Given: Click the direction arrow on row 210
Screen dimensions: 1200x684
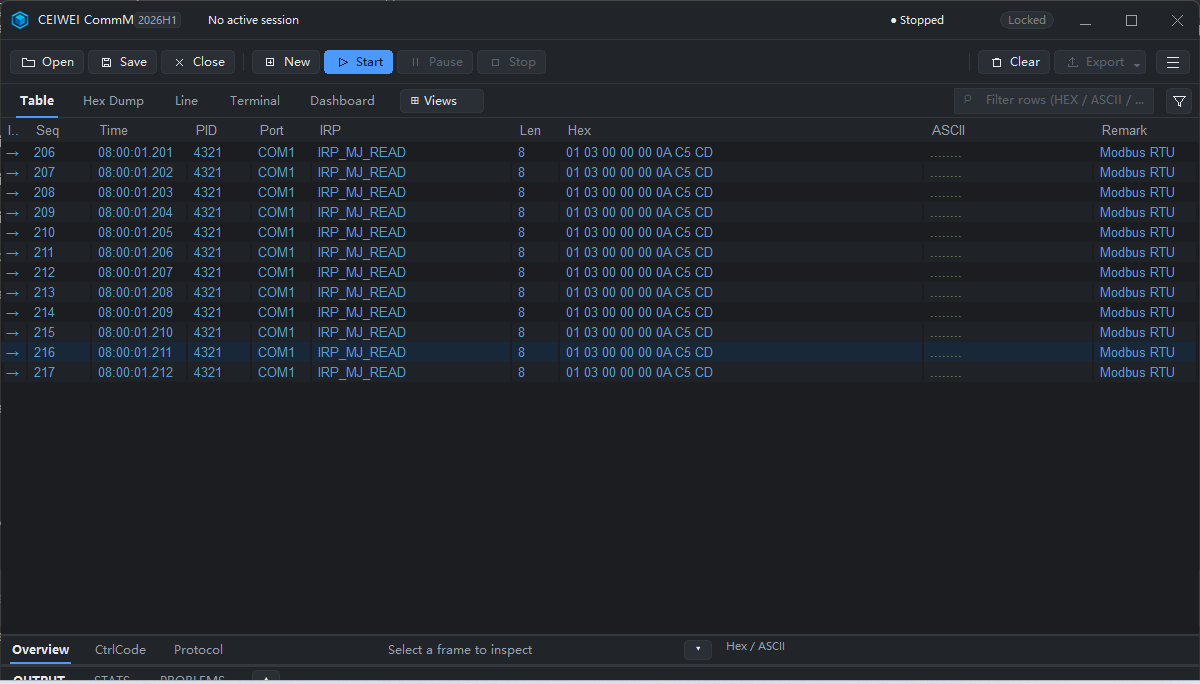Looking at the screenshot, I should [x=13, y=233].
